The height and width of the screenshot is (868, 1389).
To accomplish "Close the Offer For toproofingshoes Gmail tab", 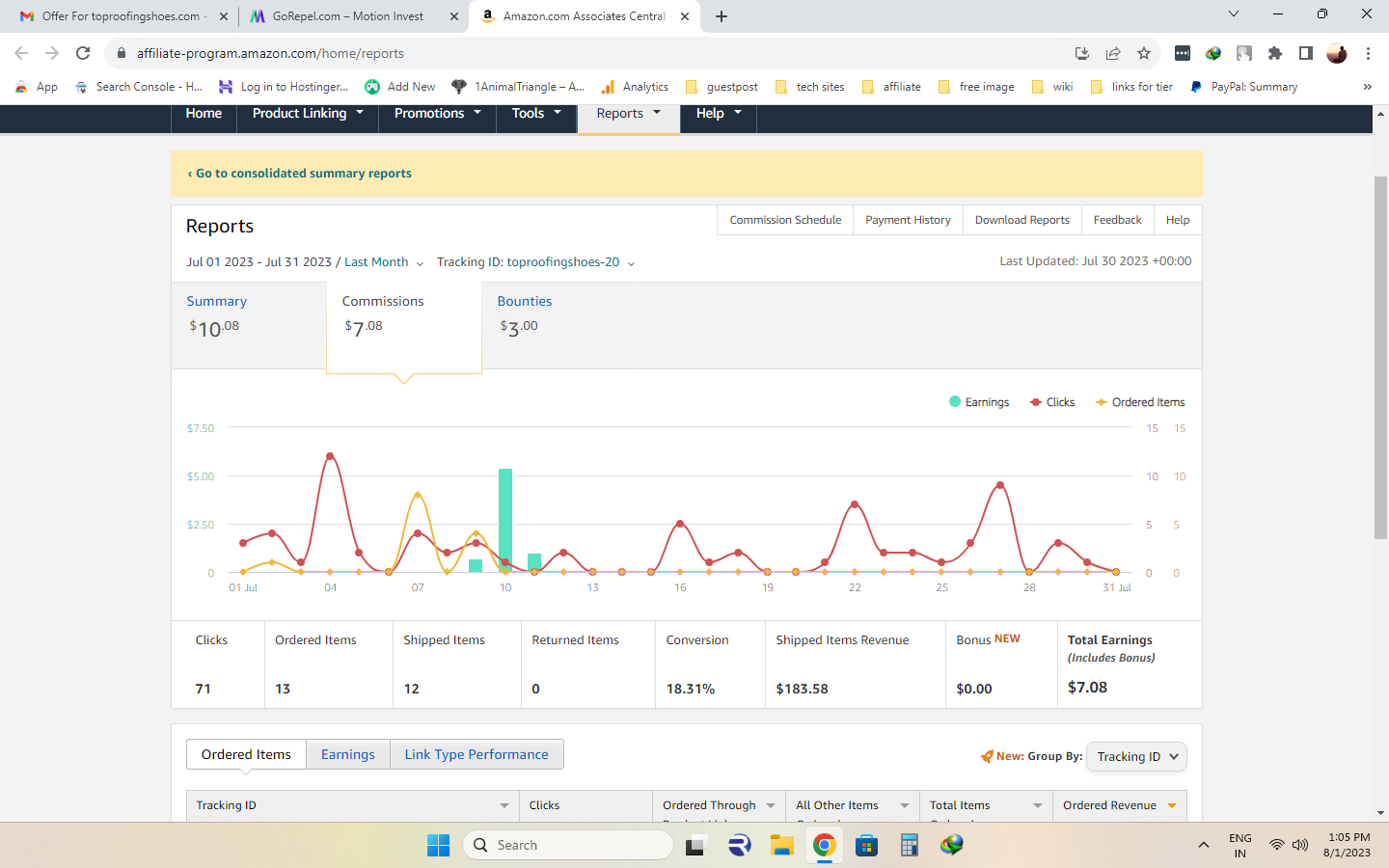I will click(x=224, y=16).
